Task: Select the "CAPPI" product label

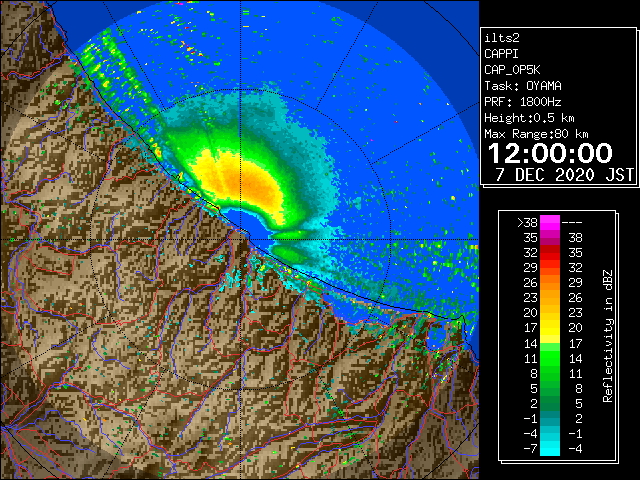Action: tap(501, 54)
